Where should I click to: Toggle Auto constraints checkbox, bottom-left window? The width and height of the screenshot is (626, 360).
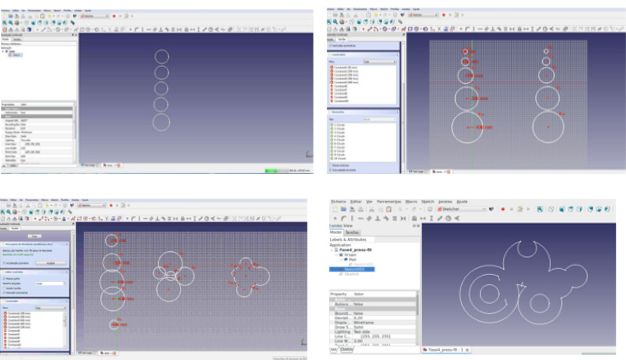point(4,293)
